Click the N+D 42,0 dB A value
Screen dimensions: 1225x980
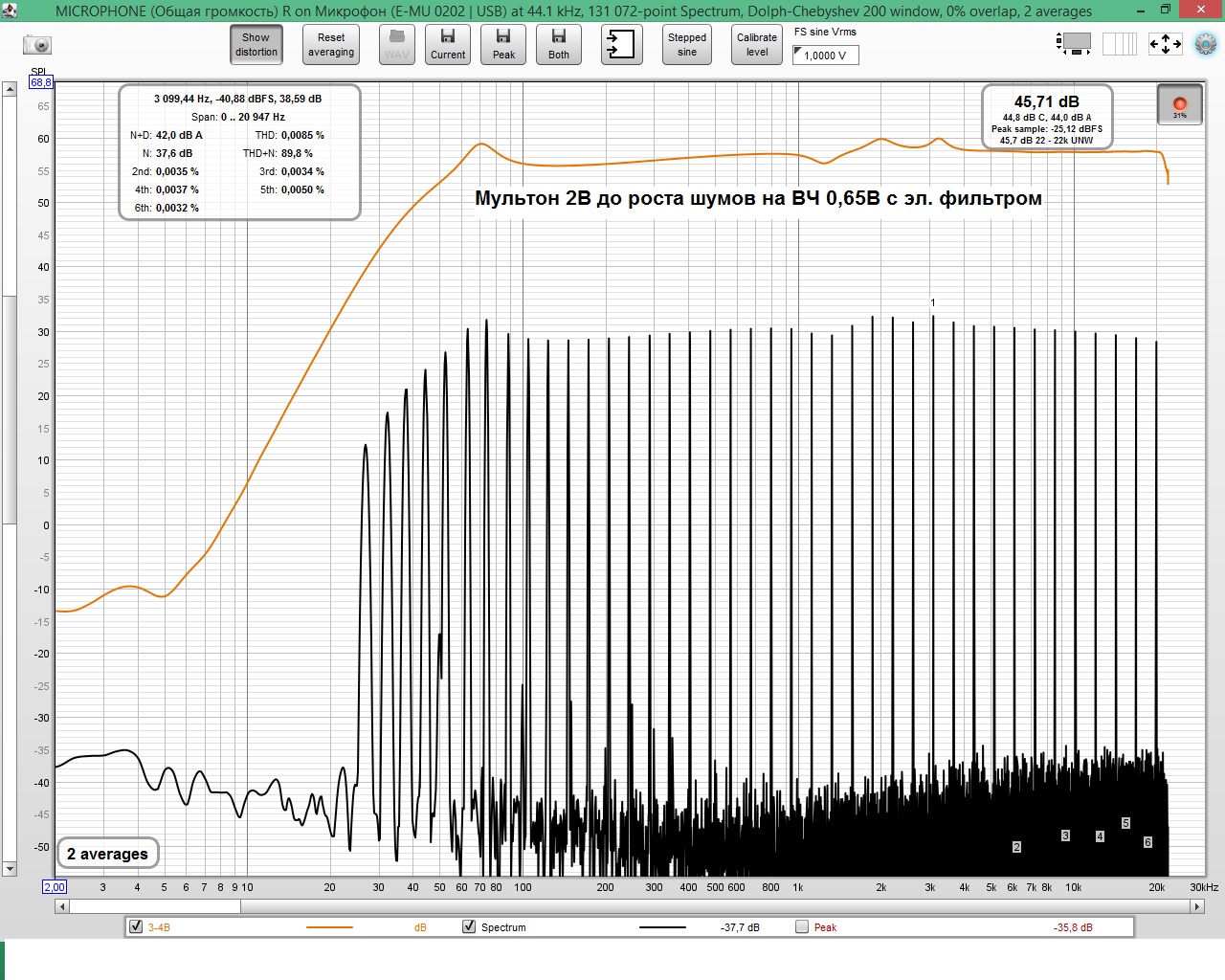179,135
